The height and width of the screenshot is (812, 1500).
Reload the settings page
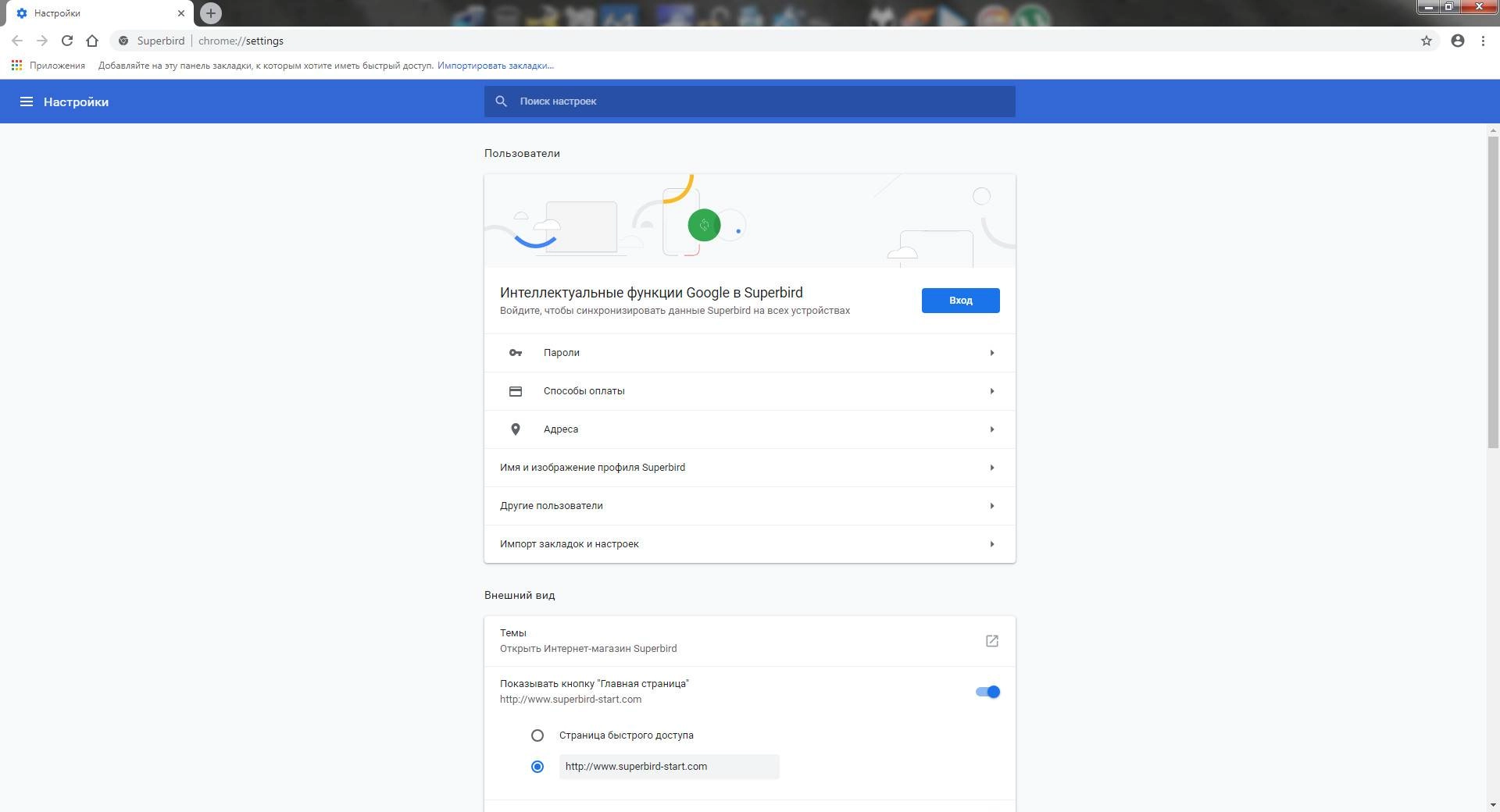(67, 41)
